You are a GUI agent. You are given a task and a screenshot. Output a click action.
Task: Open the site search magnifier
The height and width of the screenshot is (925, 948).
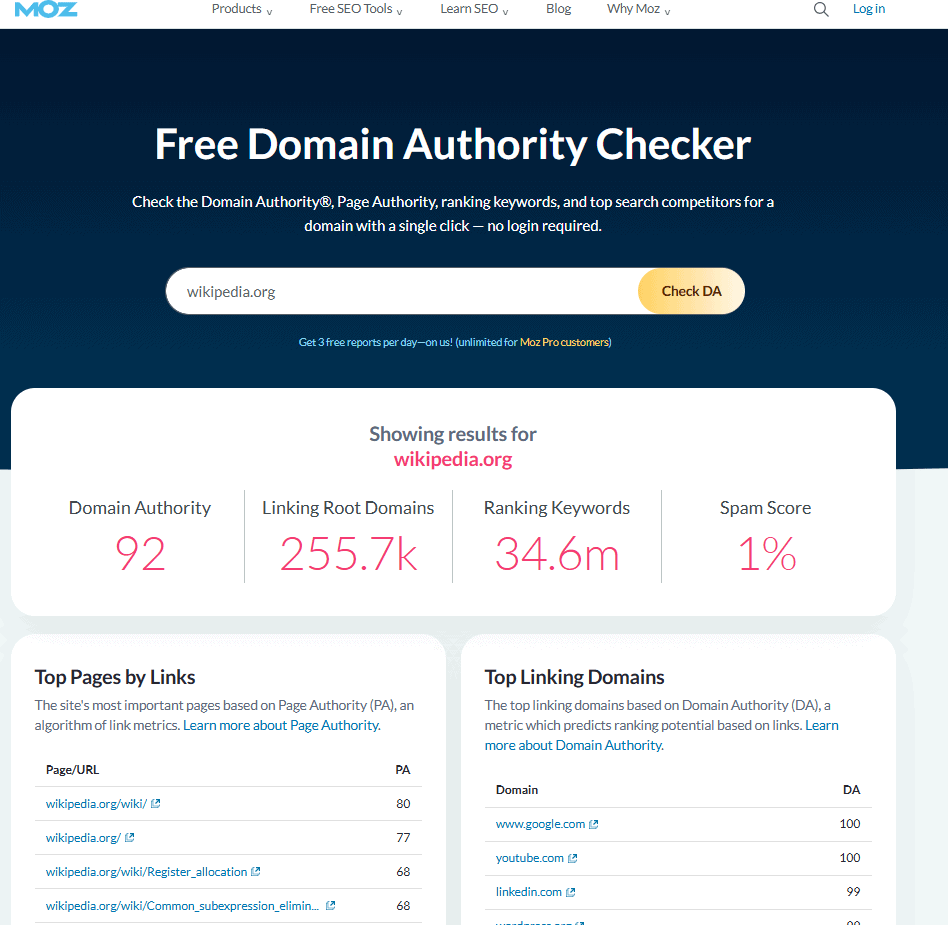tap(820, 9)
